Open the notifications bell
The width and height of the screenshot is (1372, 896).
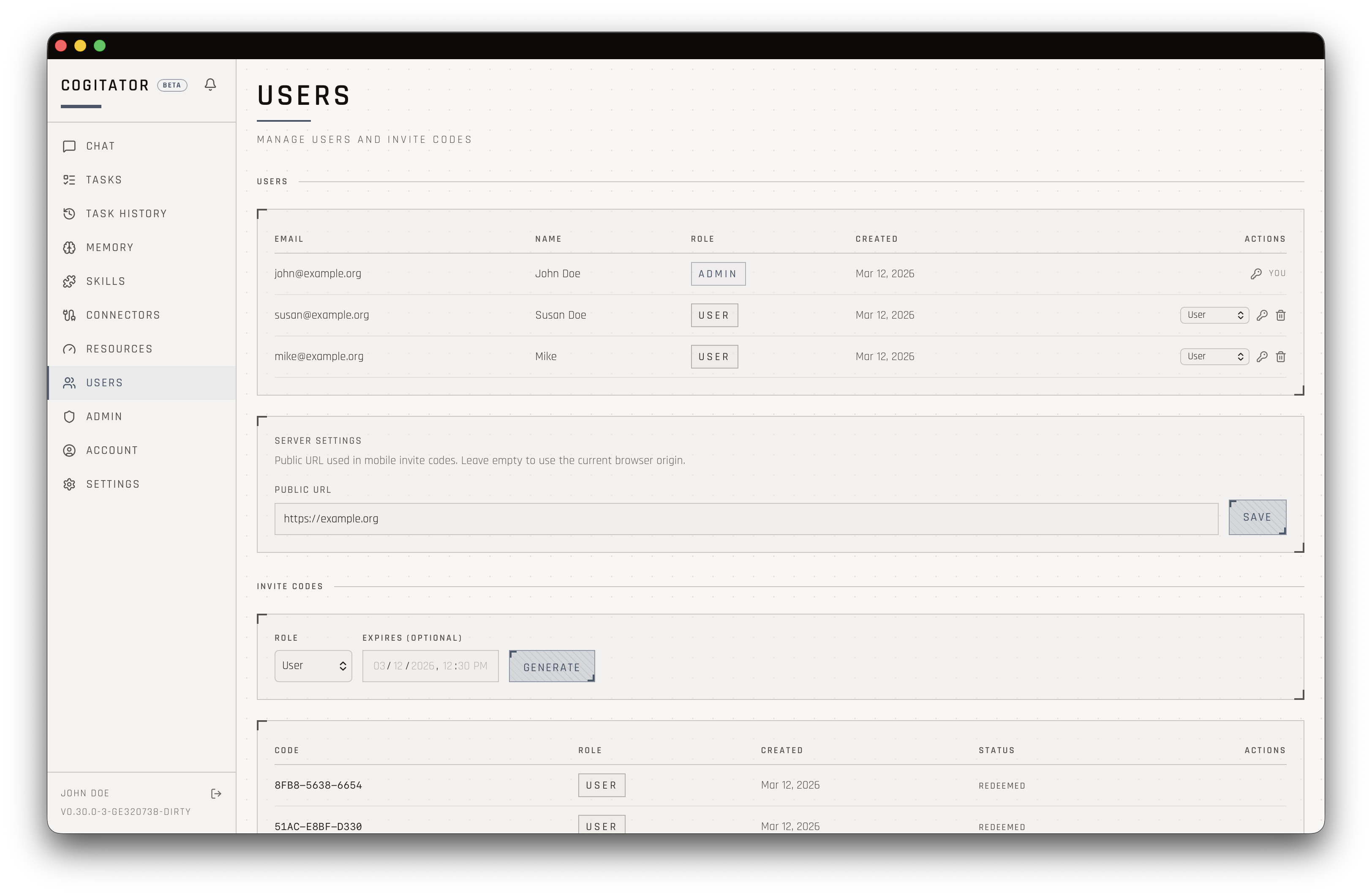pos(210,85)
